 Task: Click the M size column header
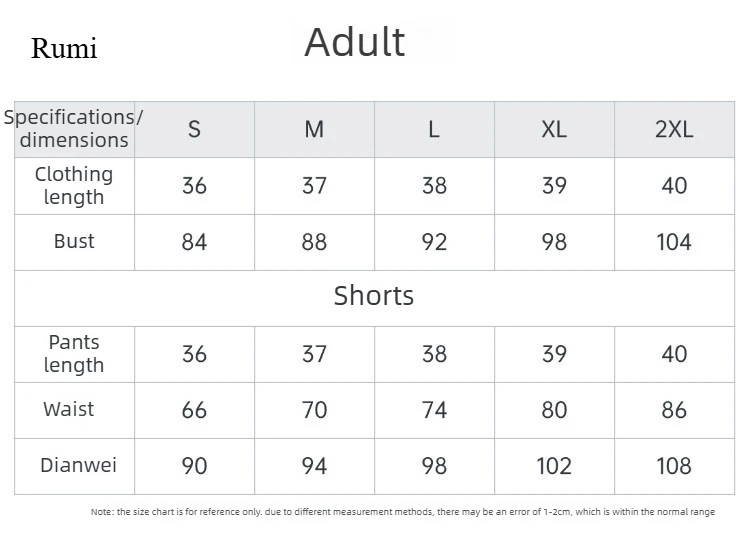coord(314,129)
